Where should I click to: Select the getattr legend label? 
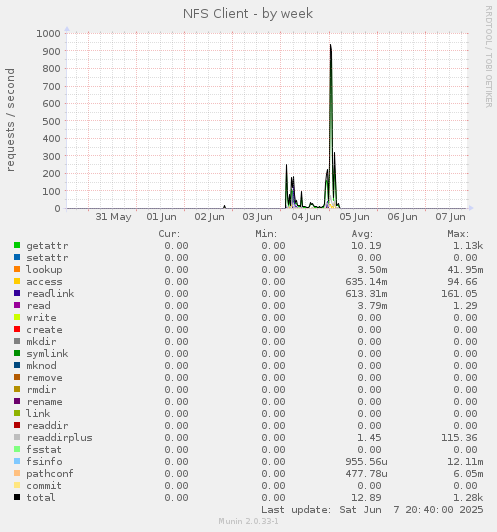pyautogui.click(x=47, y=246)
